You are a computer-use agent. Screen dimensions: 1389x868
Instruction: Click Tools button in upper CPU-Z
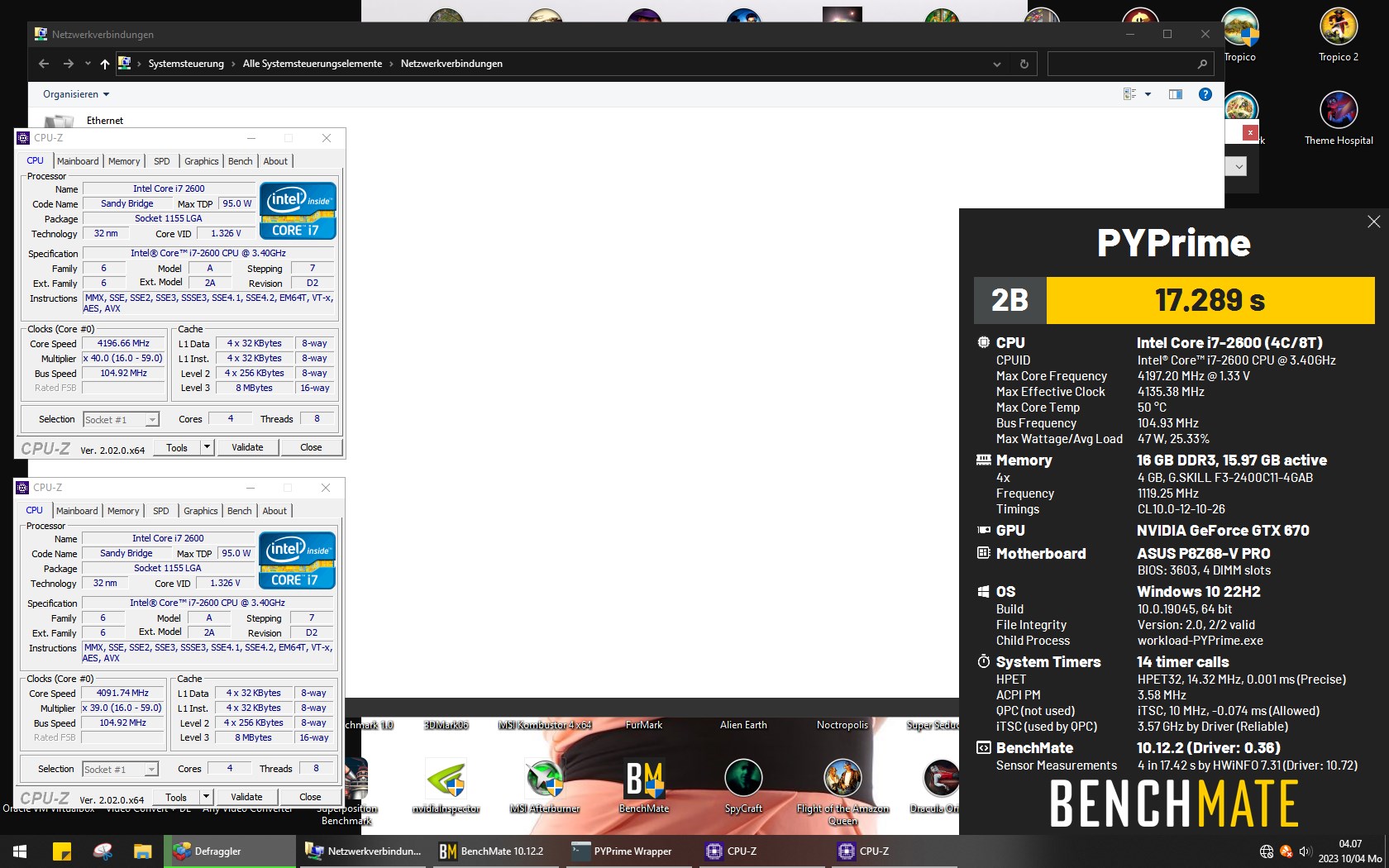(177, 447)
